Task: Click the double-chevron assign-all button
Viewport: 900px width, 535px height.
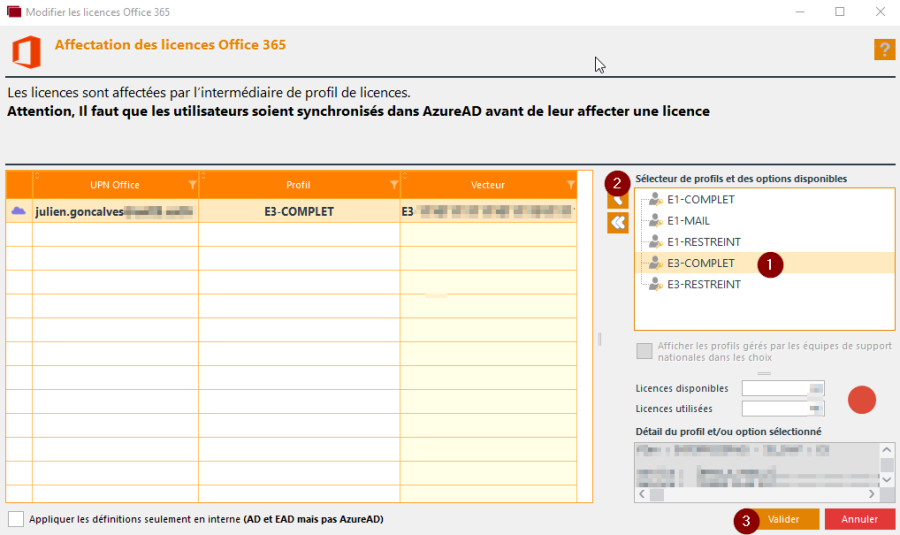Action: coord(618,223)
